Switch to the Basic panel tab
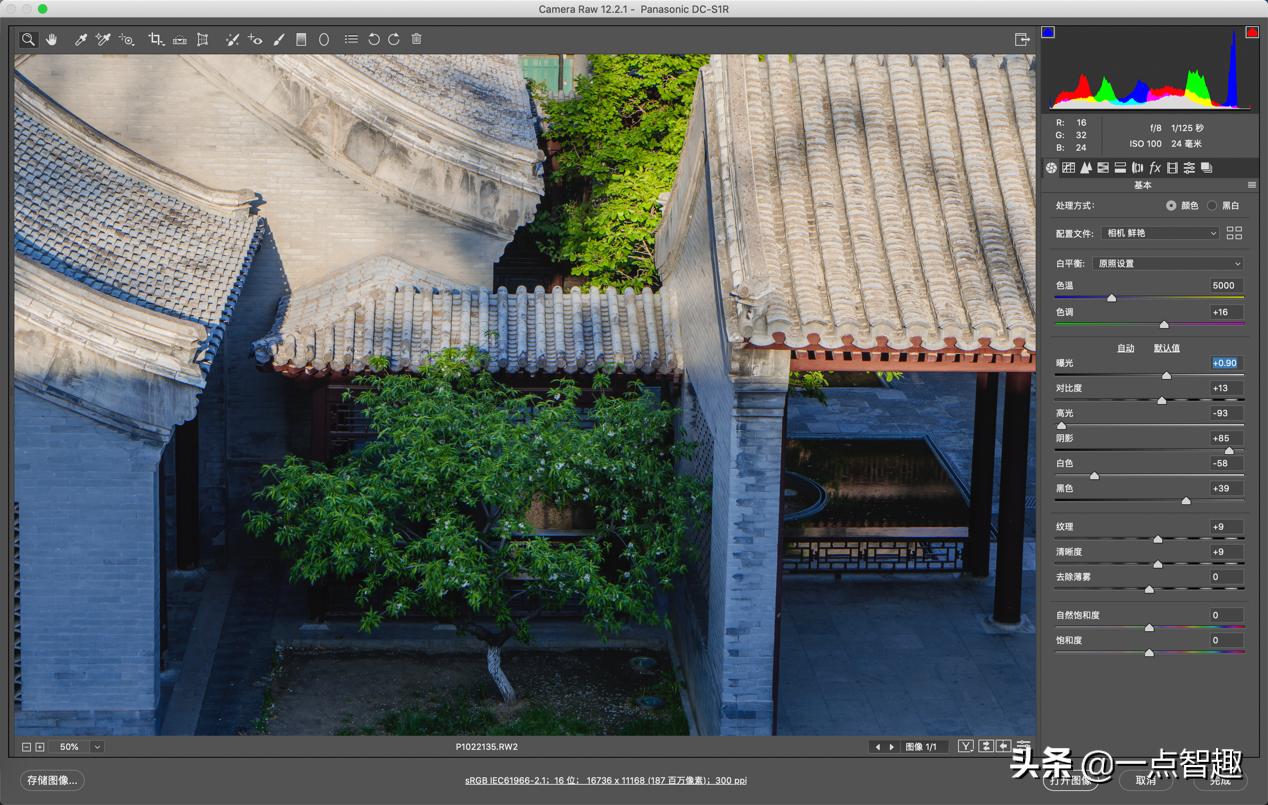The width and height of the screenshot is (1268, 805). 1051,168
